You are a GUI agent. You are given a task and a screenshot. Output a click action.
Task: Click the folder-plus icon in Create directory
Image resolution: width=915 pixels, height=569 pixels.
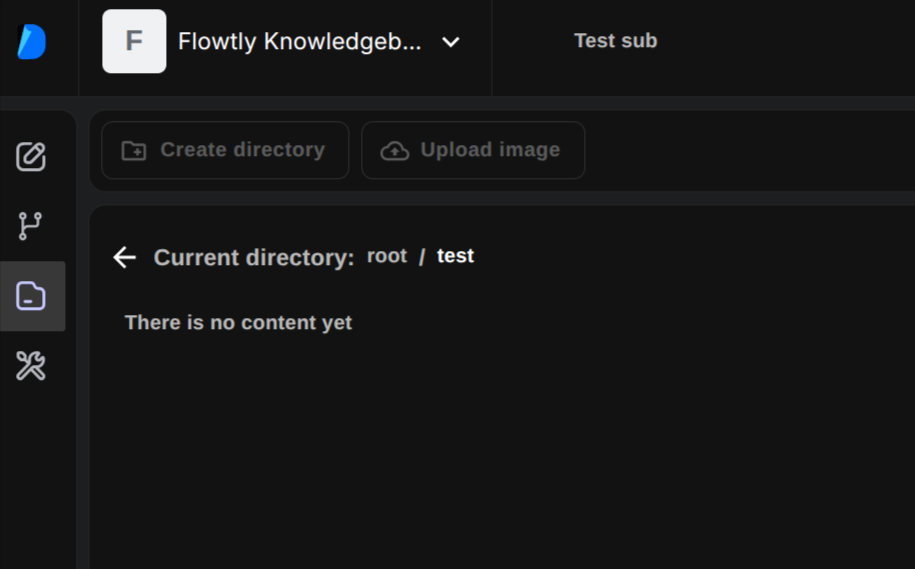[x=134, y=151]
